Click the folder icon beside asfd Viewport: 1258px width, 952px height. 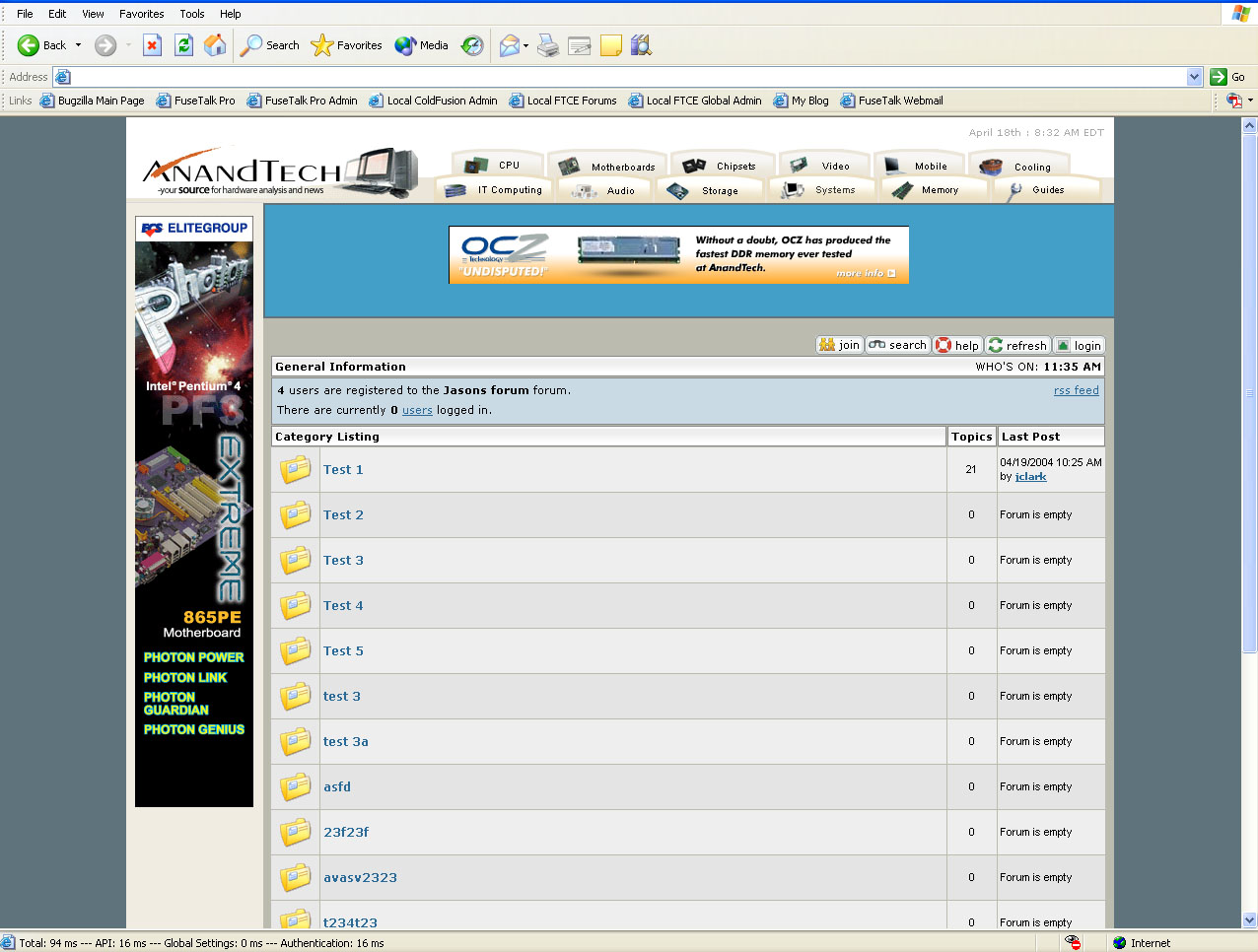[x=296, y=786]
